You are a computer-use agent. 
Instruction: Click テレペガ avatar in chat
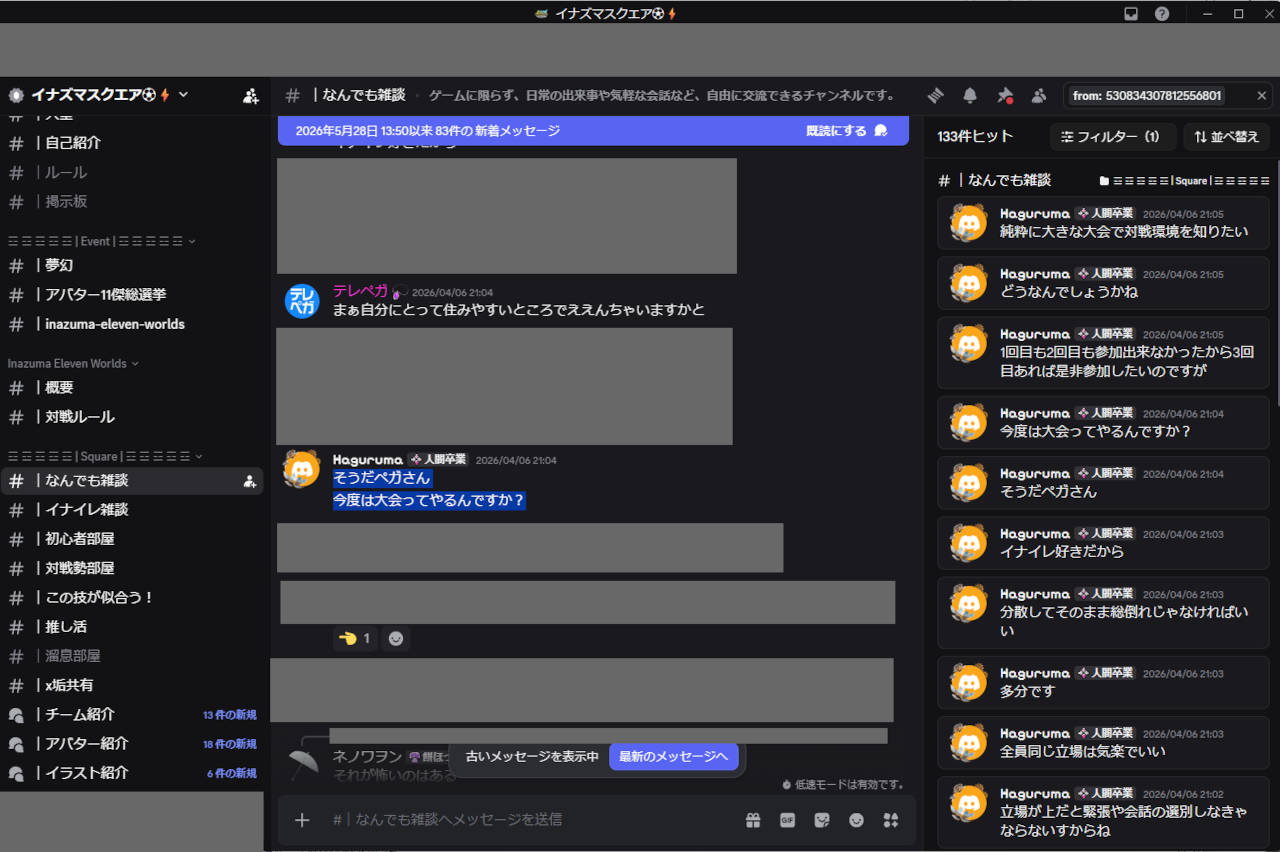302,301
